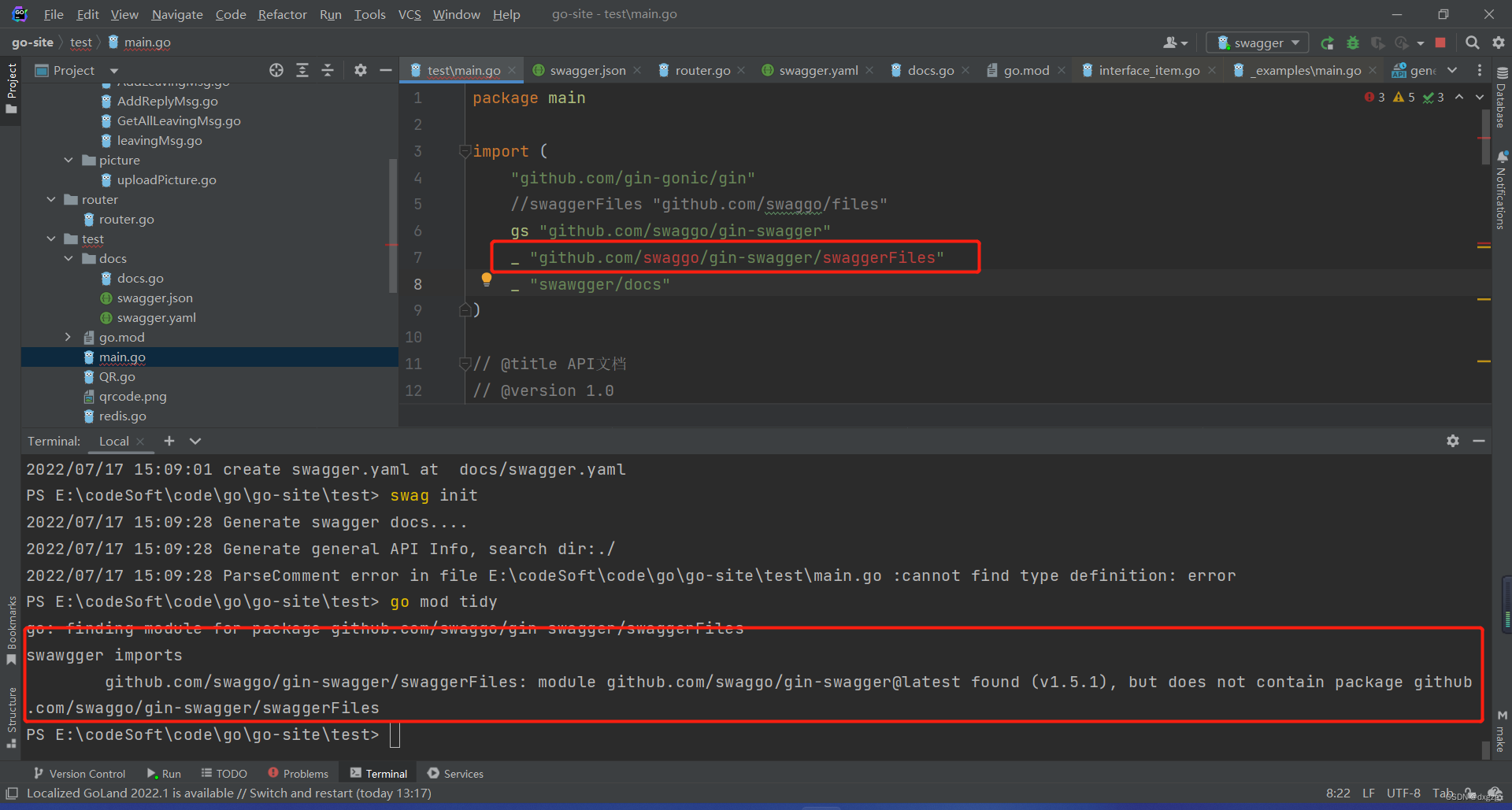Collapse the docs folder
1512x810 pixels.
coord(69,258)
